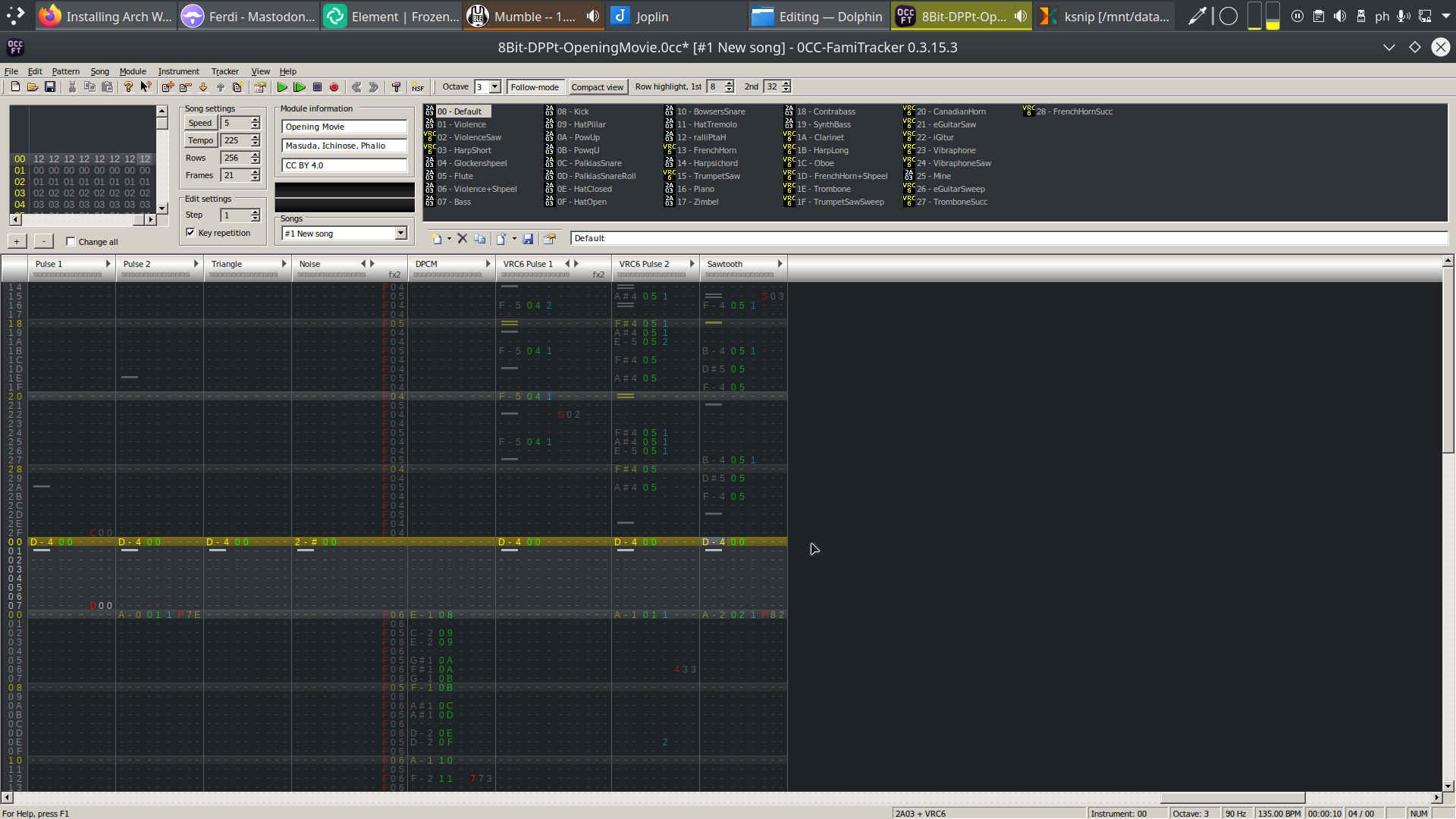Toggle the Follow-mode button
The image size is (1456, 819).
coord(535,87)
